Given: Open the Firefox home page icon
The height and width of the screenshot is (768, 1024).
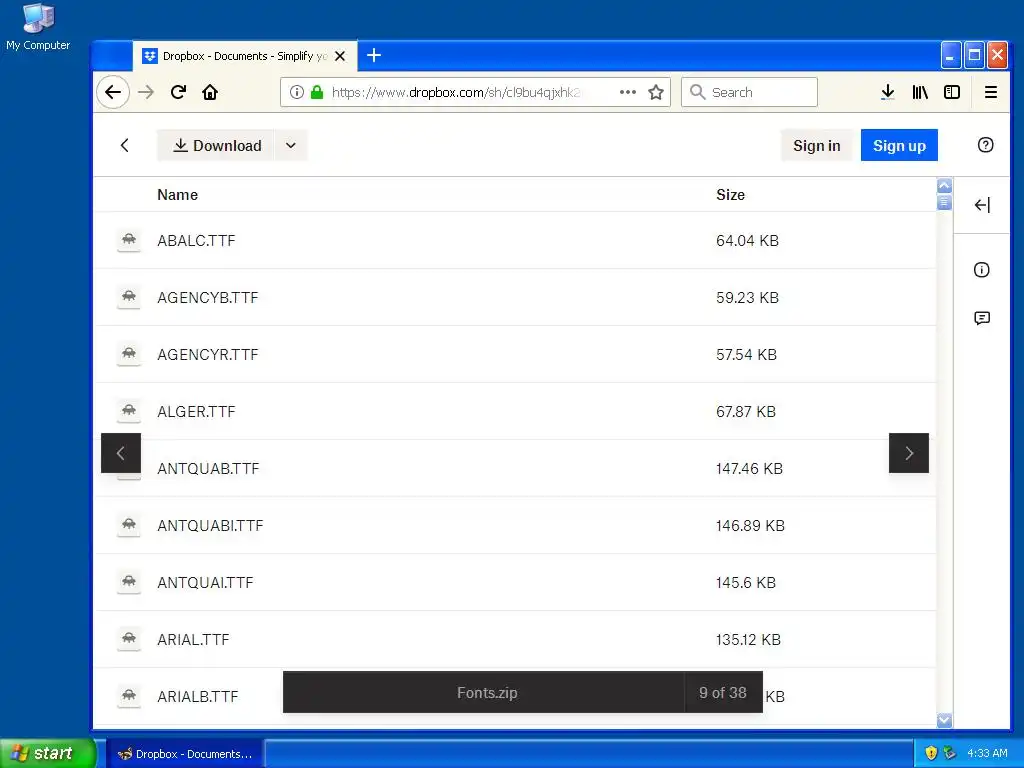Looking at the screenshot, I should click(210, 92).
